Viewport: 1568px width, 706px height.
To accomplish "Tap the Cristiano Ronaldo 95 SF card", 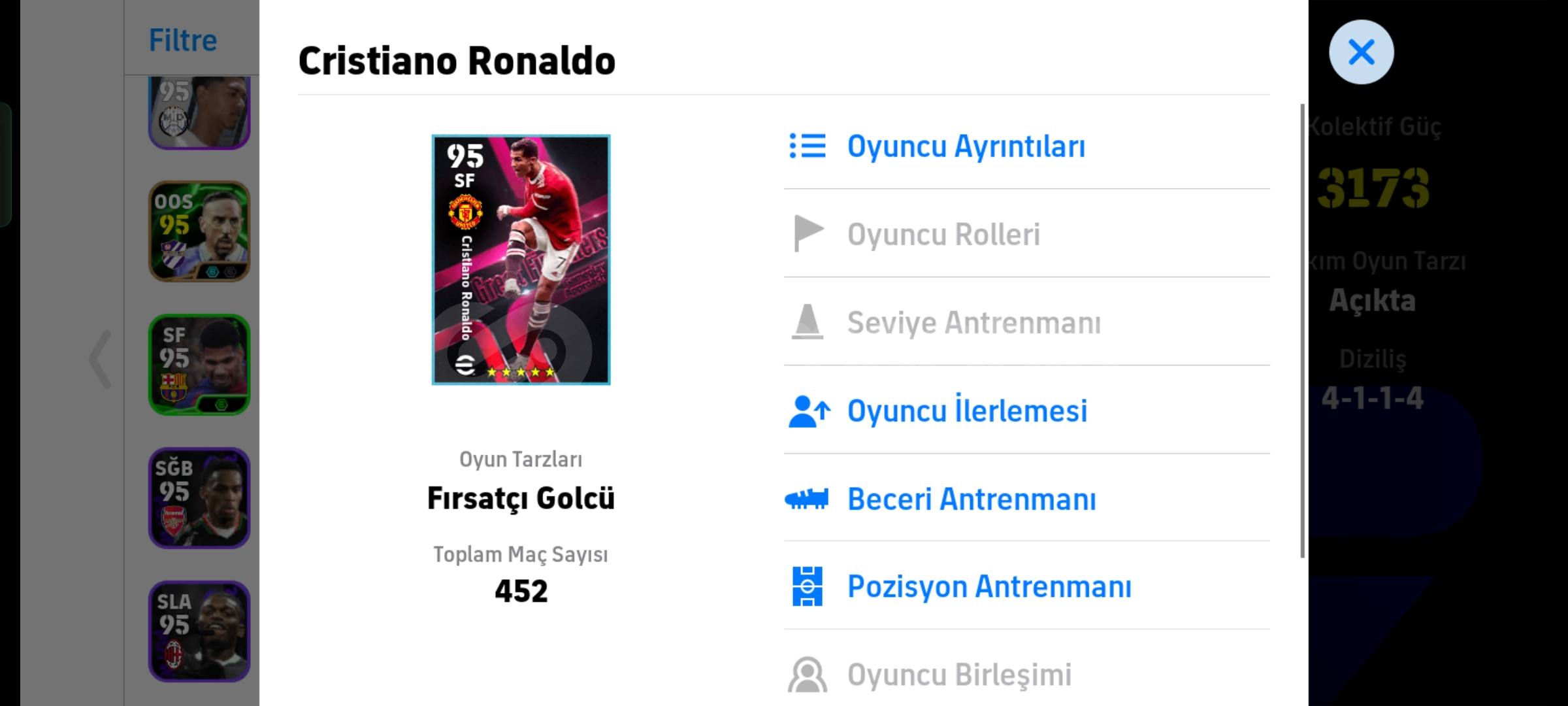I will click(521, 260).
